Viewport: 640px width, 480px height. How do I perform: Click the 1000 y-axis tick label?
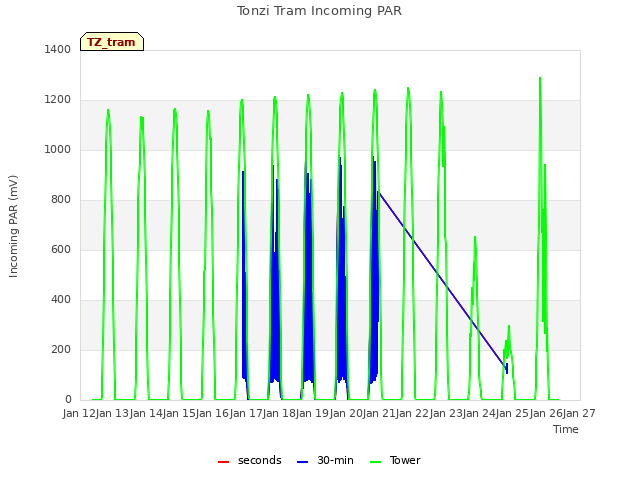click(x=58, y=149)
